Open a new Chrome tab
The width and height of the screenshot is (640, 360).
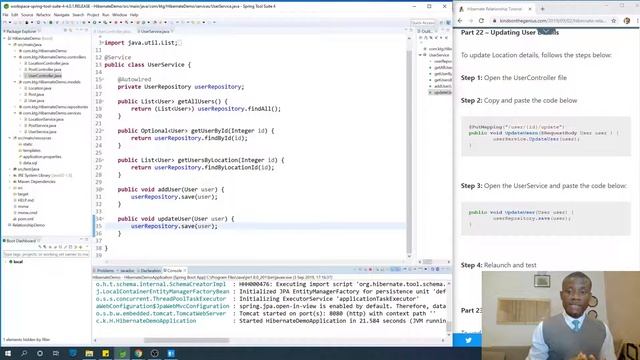coord(542,9)
